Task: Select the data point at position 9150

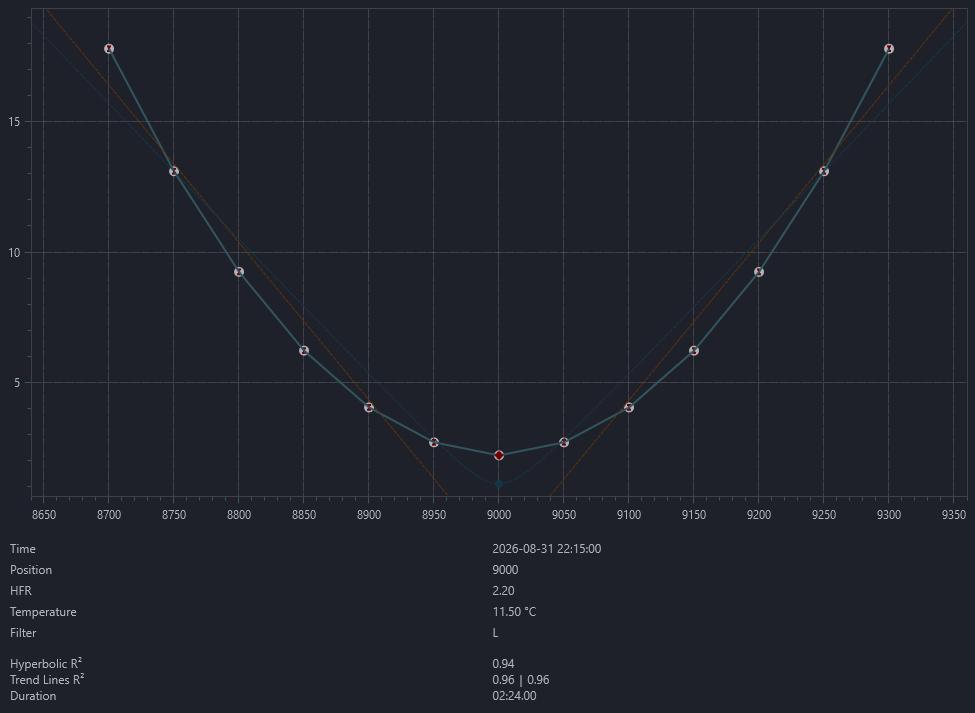Action: [694, 351]
